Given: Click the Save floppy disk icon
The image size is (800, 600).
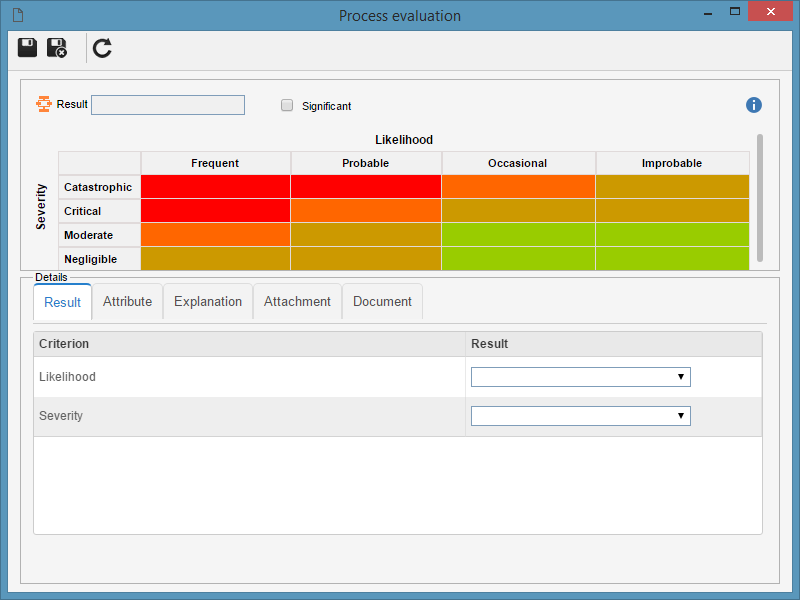Looking at the screenshot, I should 28,47.
